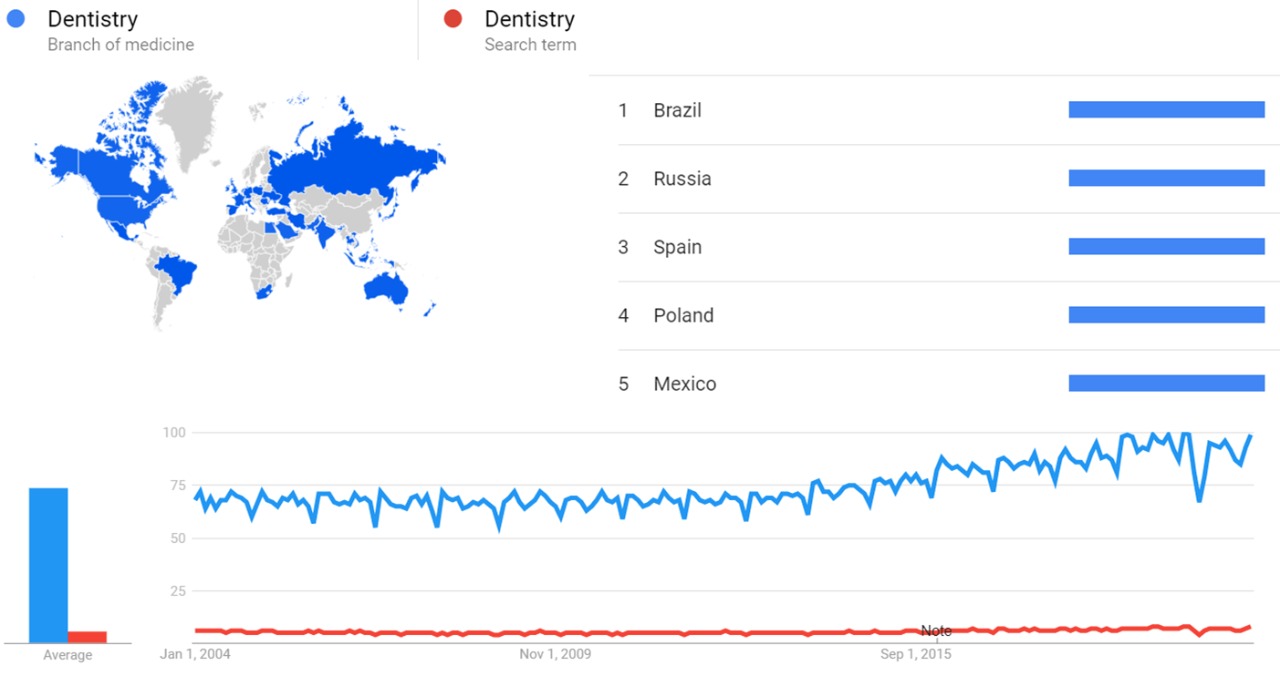
Task: Click the Sep 1, 2015 axis label
Action: pos(915,655)
